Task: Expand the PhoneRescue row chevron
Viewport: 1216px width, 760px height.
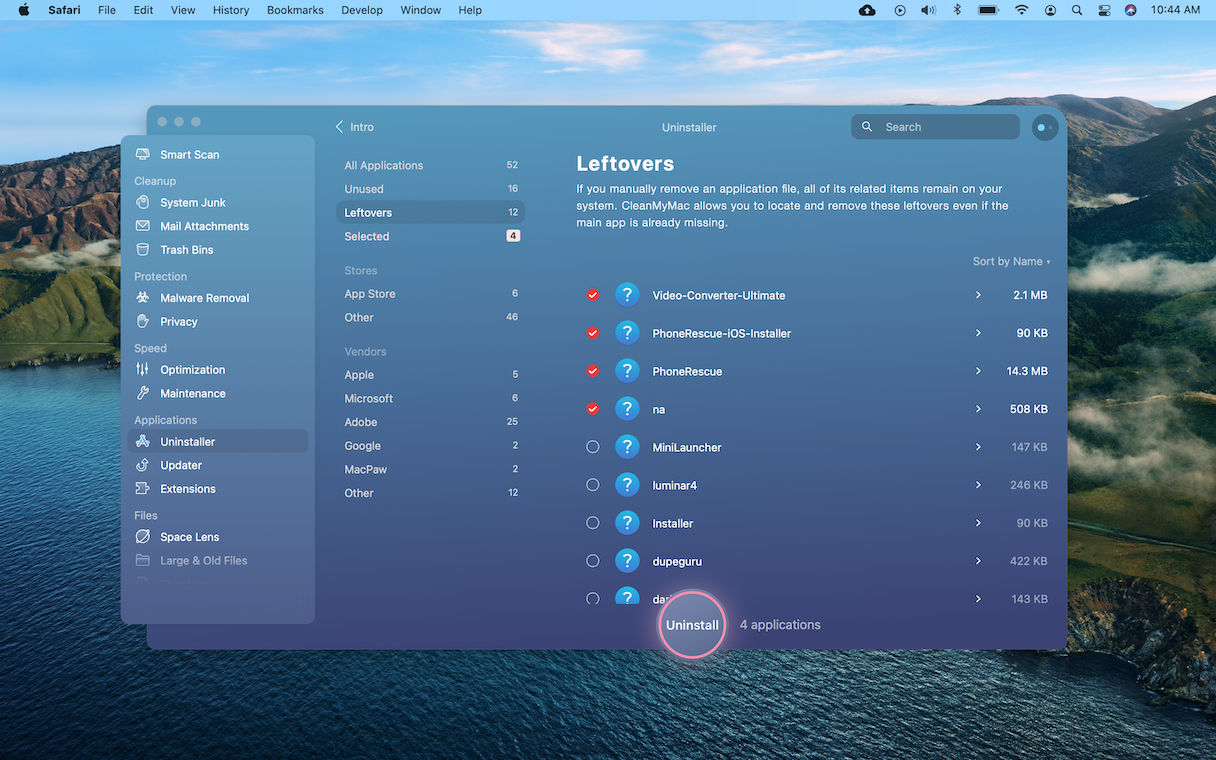Action: coord(978,371)
